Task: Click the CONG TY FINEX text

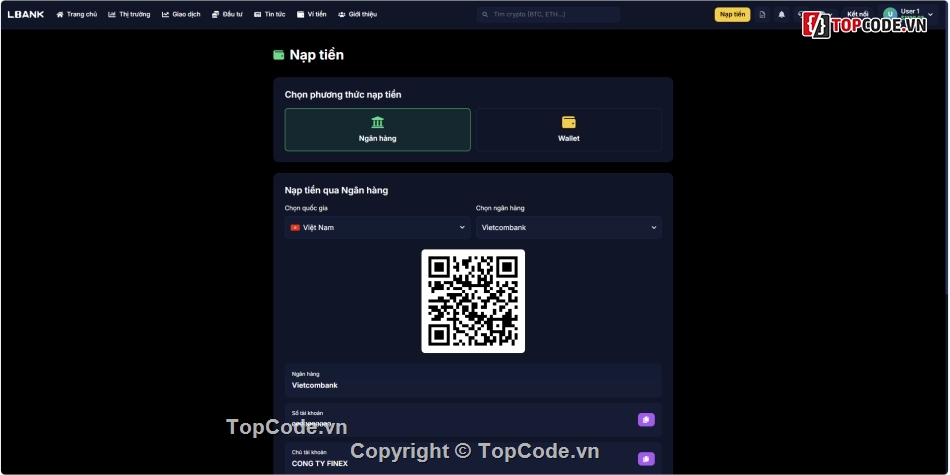Action: coord(320,463)
